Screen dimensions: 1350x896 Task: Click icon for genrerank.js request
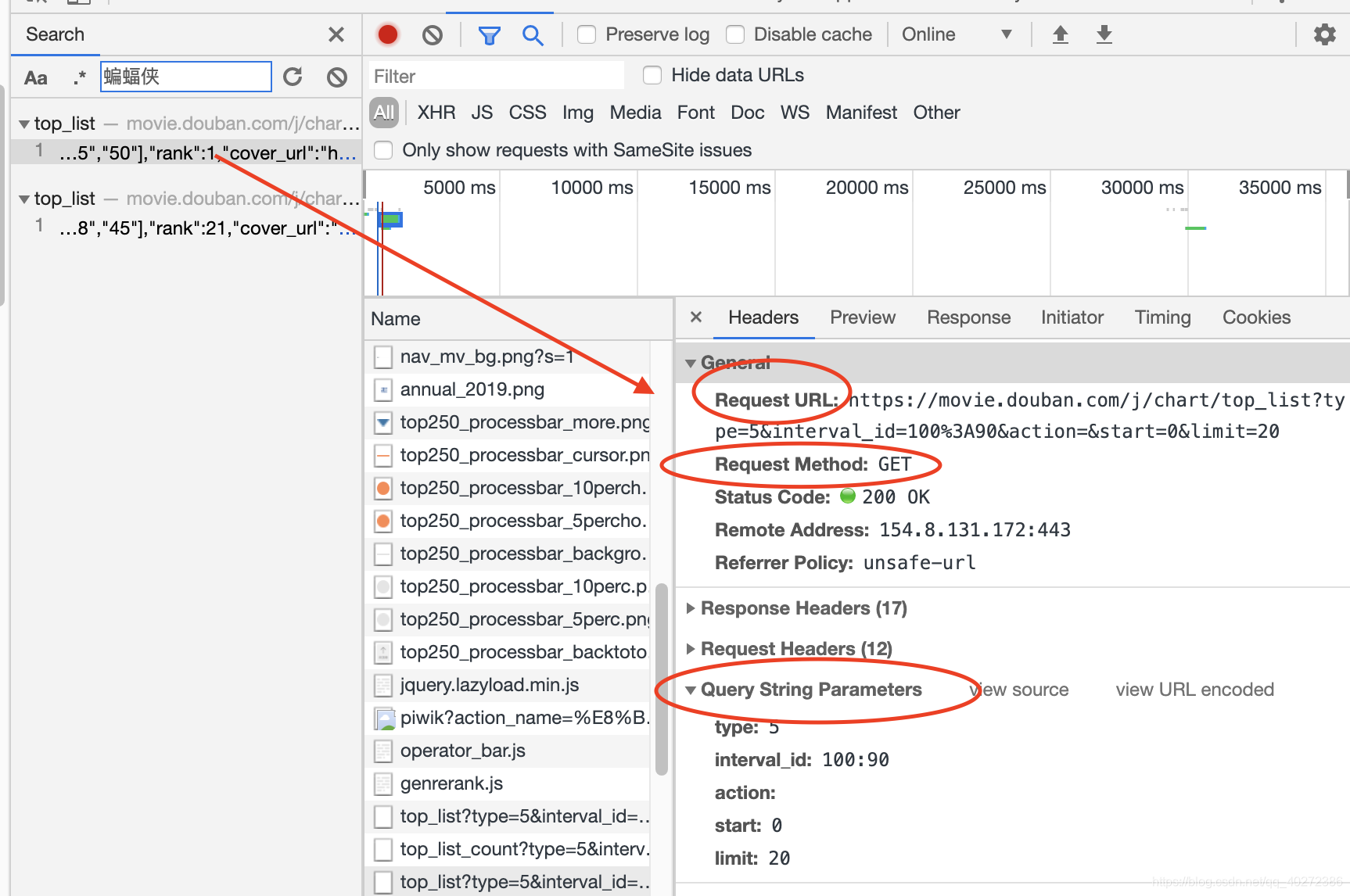click(x=383, y=784)
